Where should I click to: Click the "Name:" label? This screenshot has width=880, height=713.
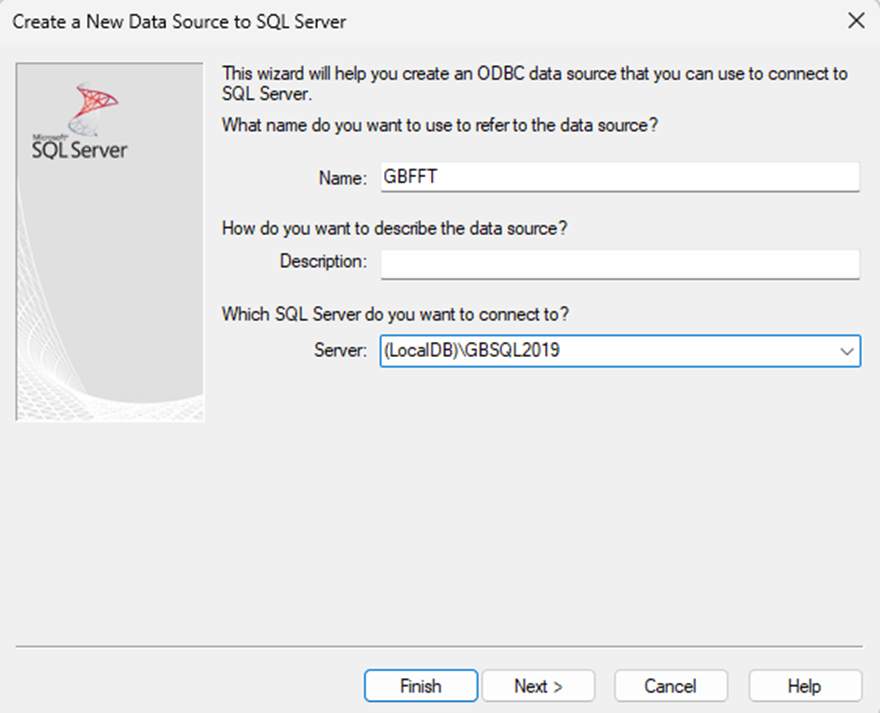click(343, 178)
